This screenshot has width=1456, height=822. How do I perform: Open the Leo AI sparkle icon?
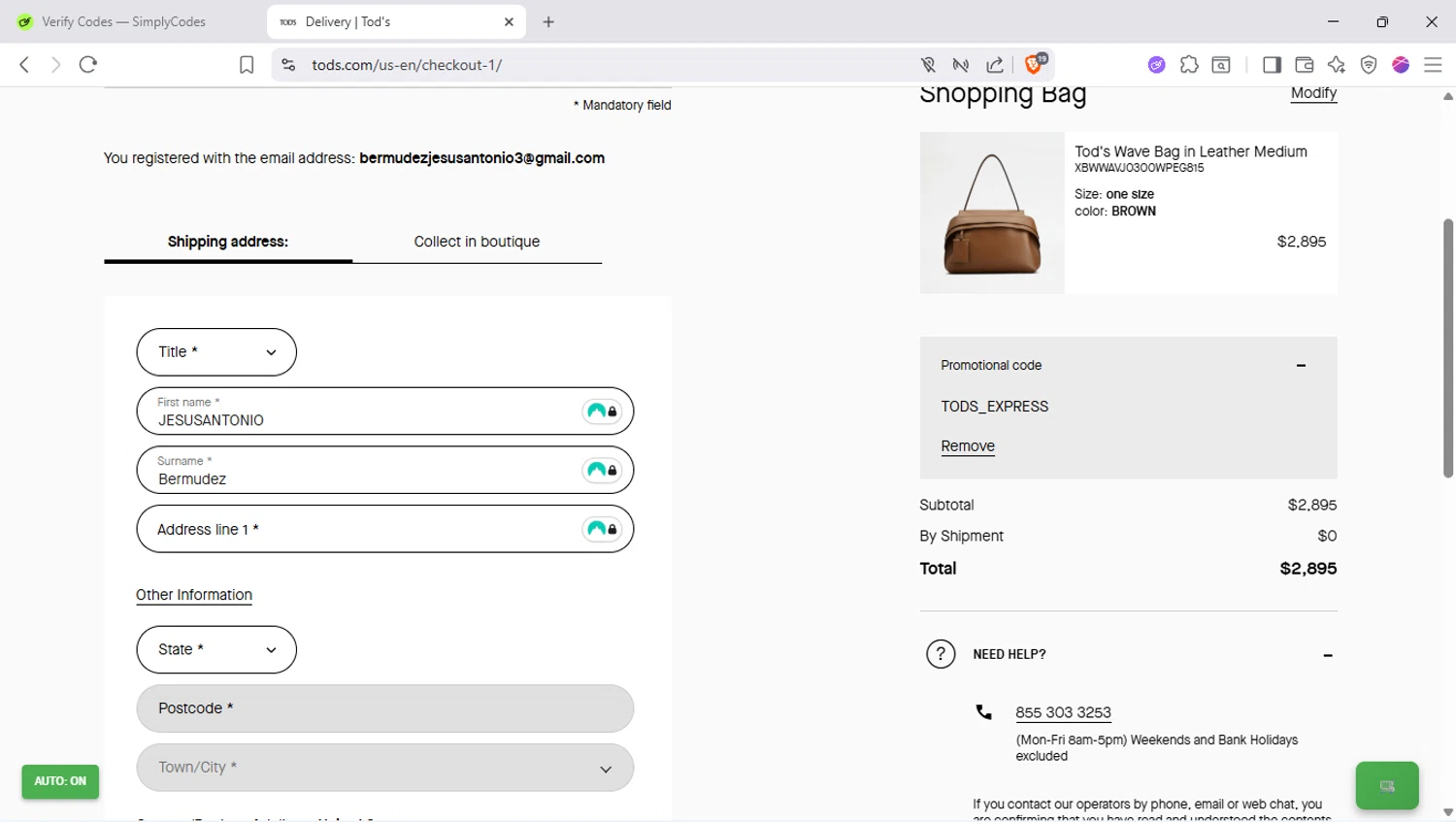1337,65
